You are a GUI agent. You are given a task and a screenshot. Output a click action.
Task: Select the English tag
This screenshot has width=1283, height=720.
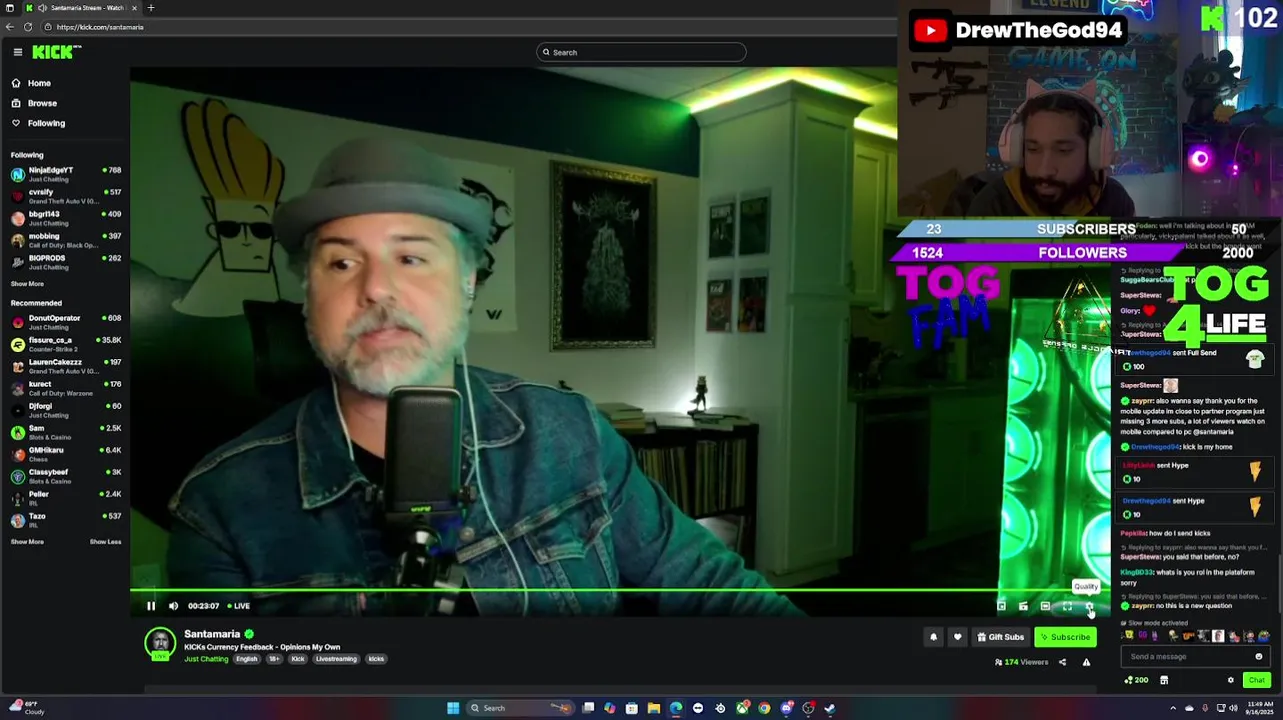point(247,659)
